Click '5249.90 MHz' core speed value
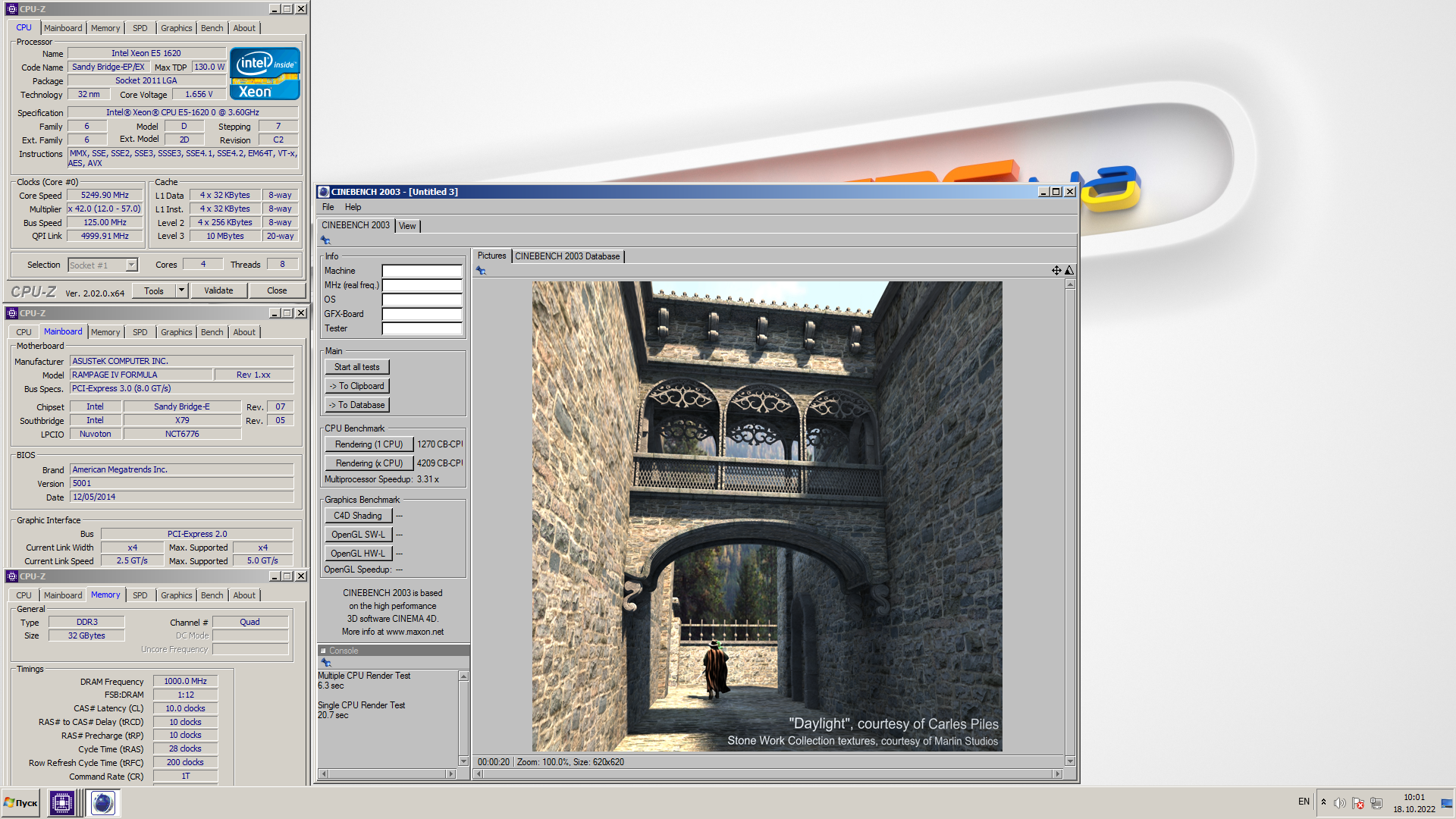The width and height of the screenshot is (1456, 819). pyautogui.click(x=105, y=195)
